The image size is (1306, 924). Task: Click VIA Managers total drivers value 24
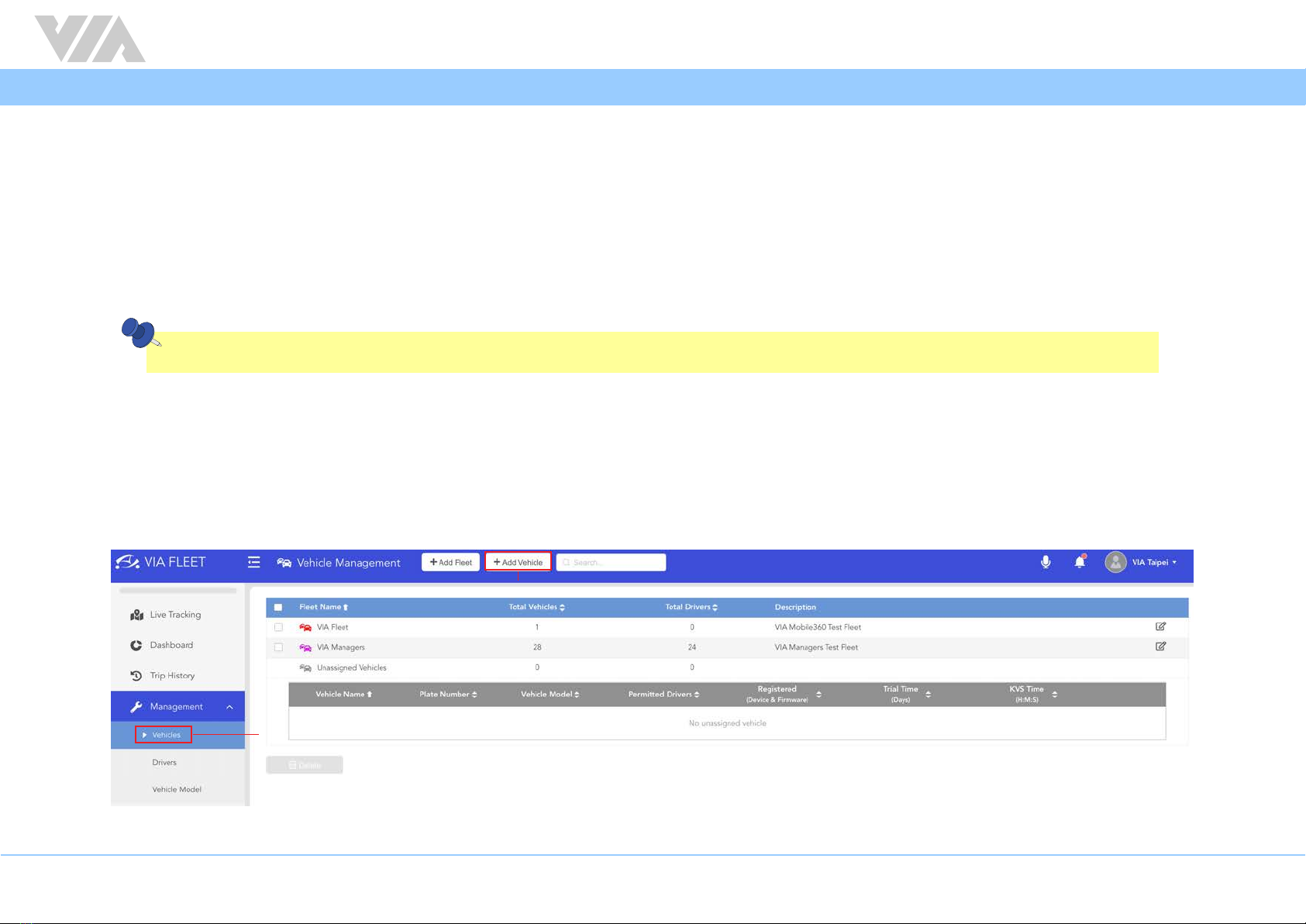[x=692, y=647]
